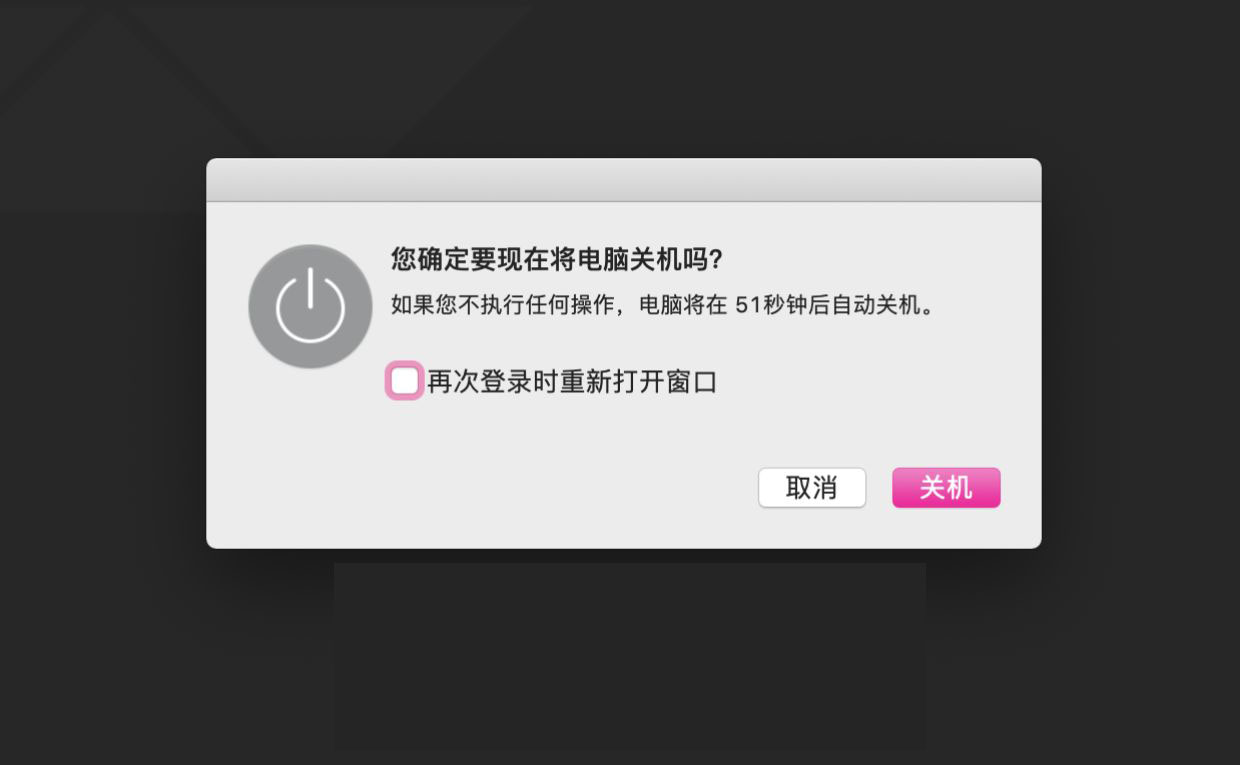This screenshot has height=765, width=1240.
Task: Click the black rectangle below the dialog
Action: point(630,656)
